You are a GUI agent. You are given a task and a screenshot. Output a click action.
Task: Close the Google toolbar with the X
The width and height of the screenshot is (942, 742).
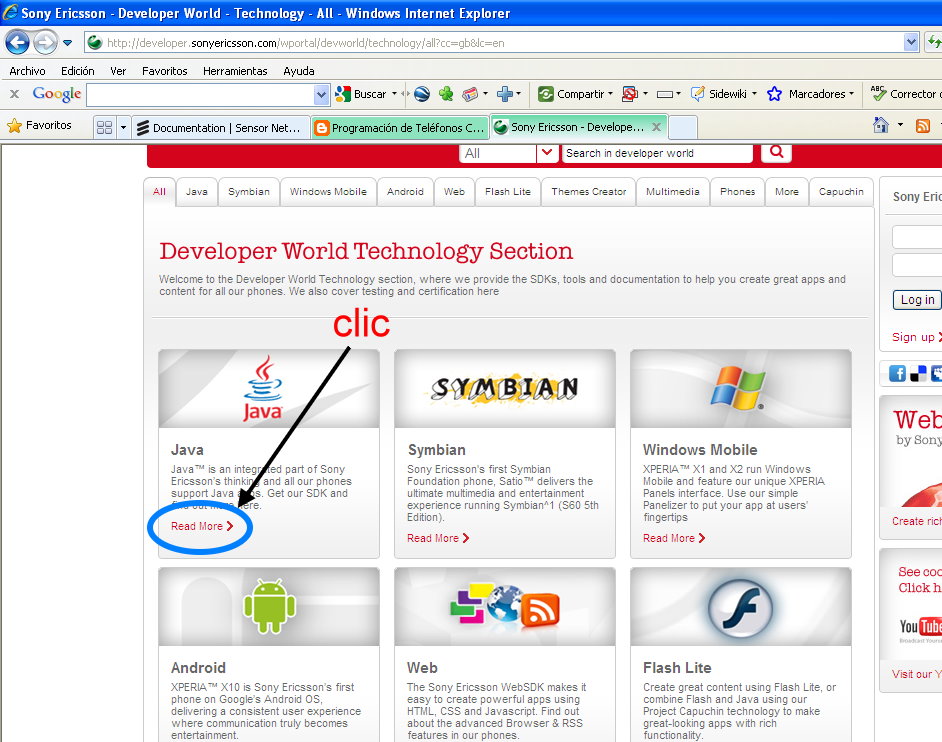14,94
